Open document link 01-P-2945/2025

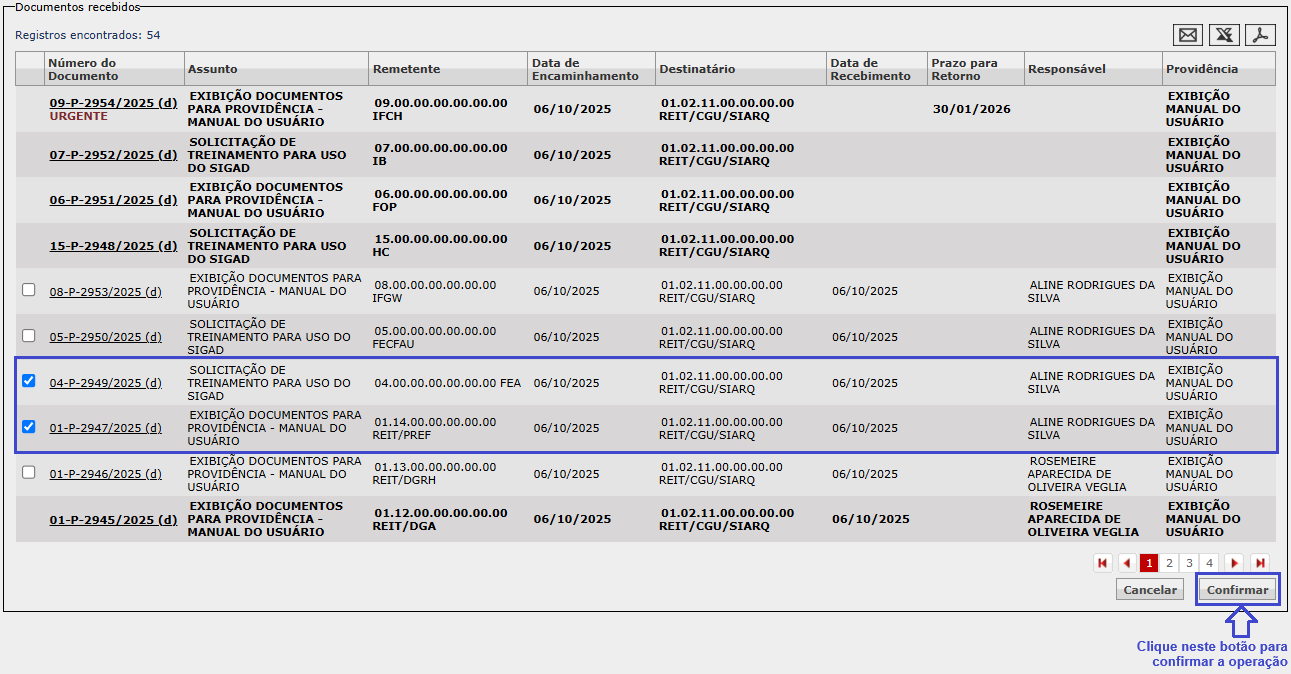point(113,520)
